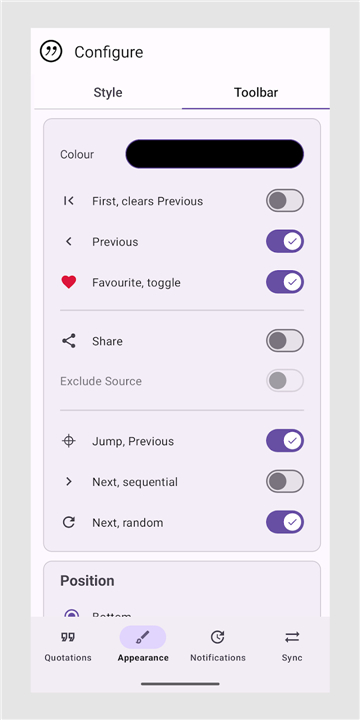This screenshot has height=720, width=360.
Task: Enable the First, clears Previous switch
Action: click(x=285, y=201)
